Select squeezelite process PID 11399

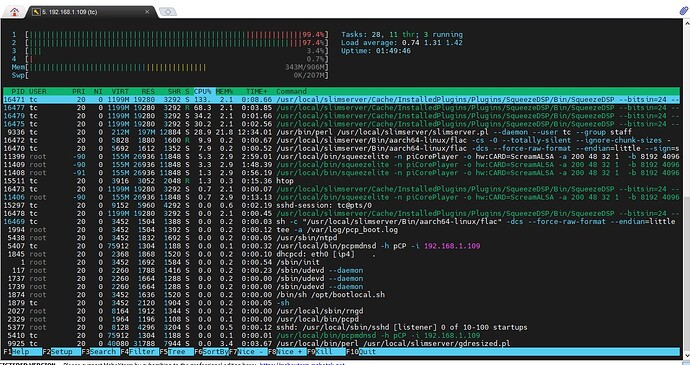(341, 157)
